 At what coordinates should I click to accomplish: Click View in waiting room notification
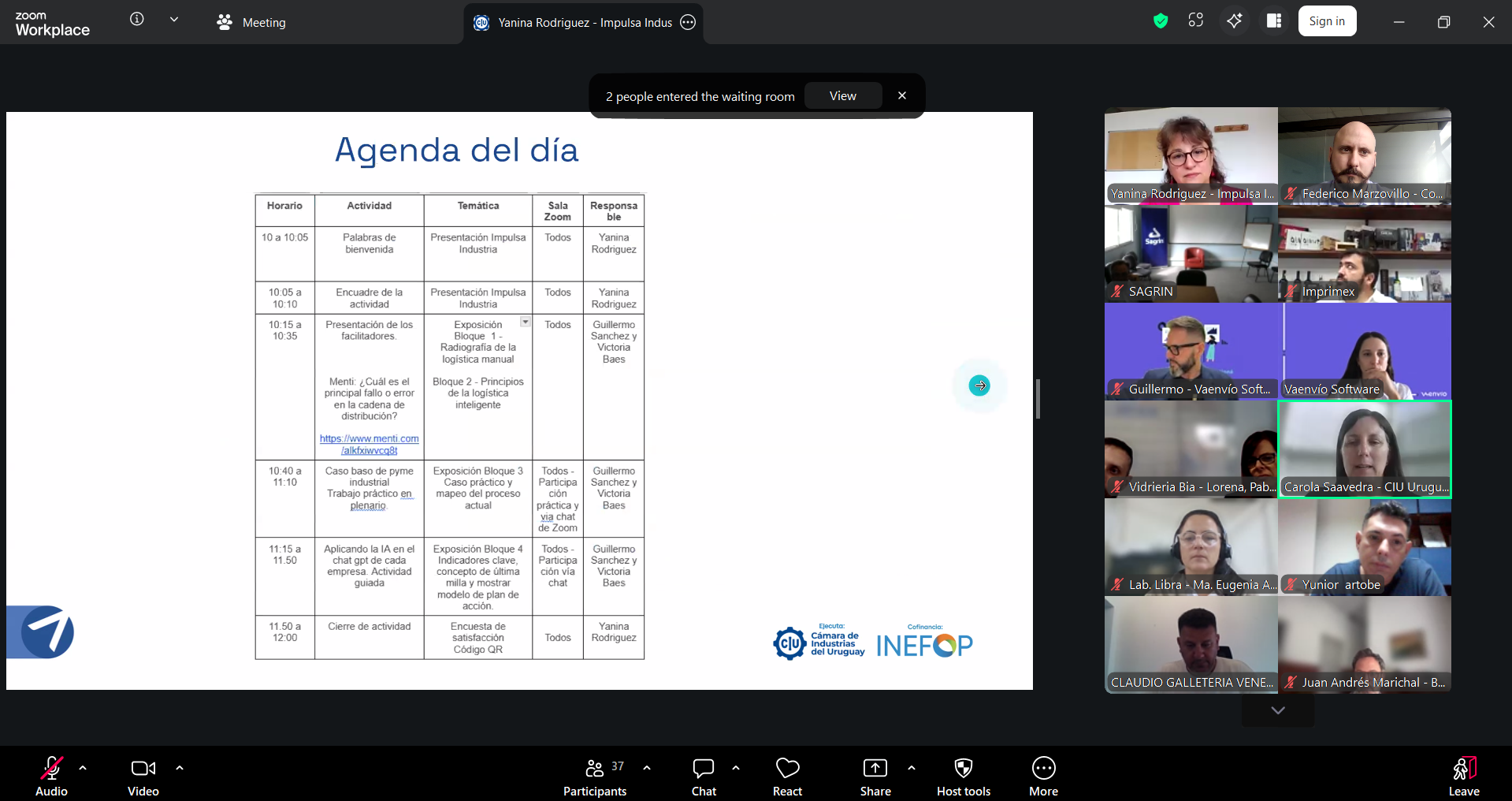[842, 96]
